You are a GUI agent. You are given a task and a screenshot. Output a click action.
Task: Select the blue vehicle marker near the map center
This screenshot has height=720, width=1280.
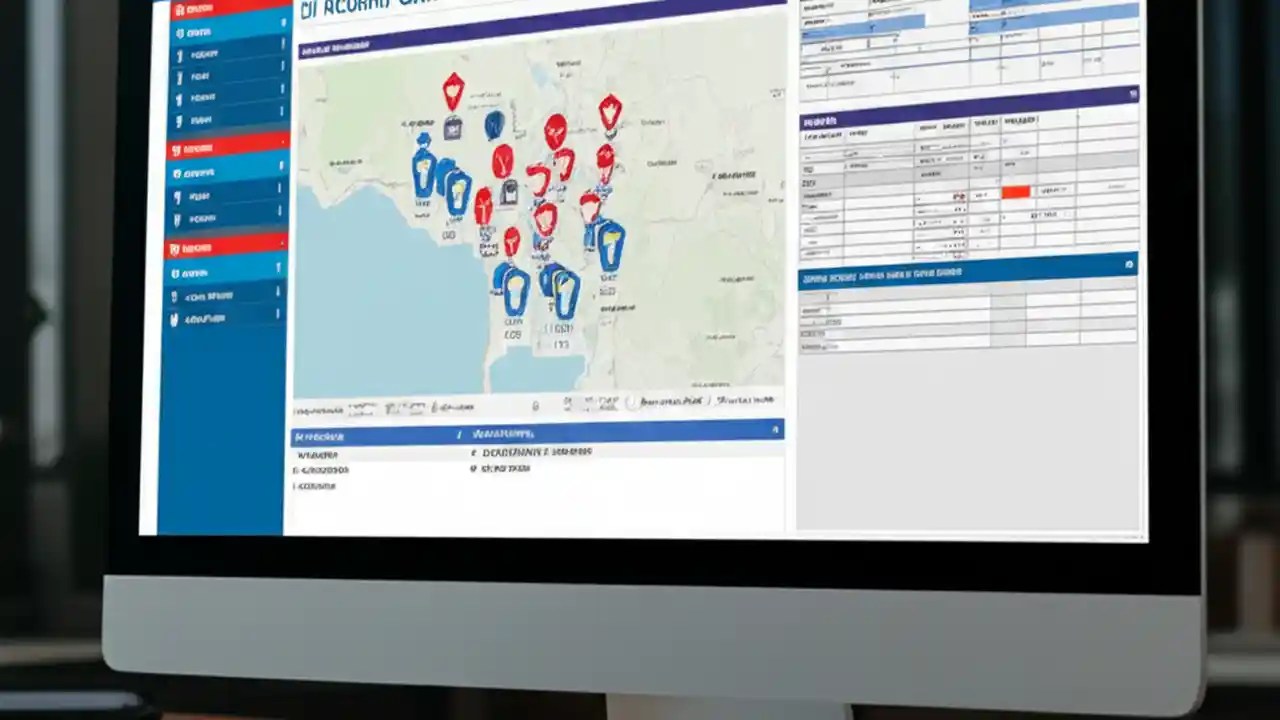[x=611, y=243]
